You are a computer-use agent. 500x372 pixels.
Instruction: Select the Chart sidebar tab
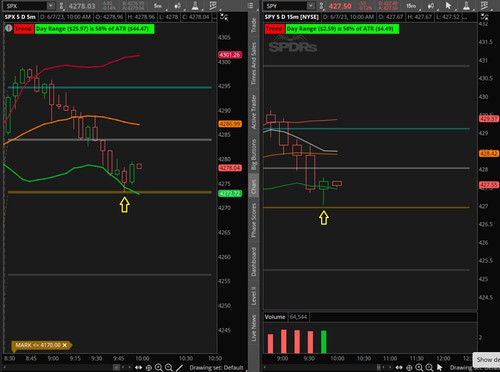point(254,187)
